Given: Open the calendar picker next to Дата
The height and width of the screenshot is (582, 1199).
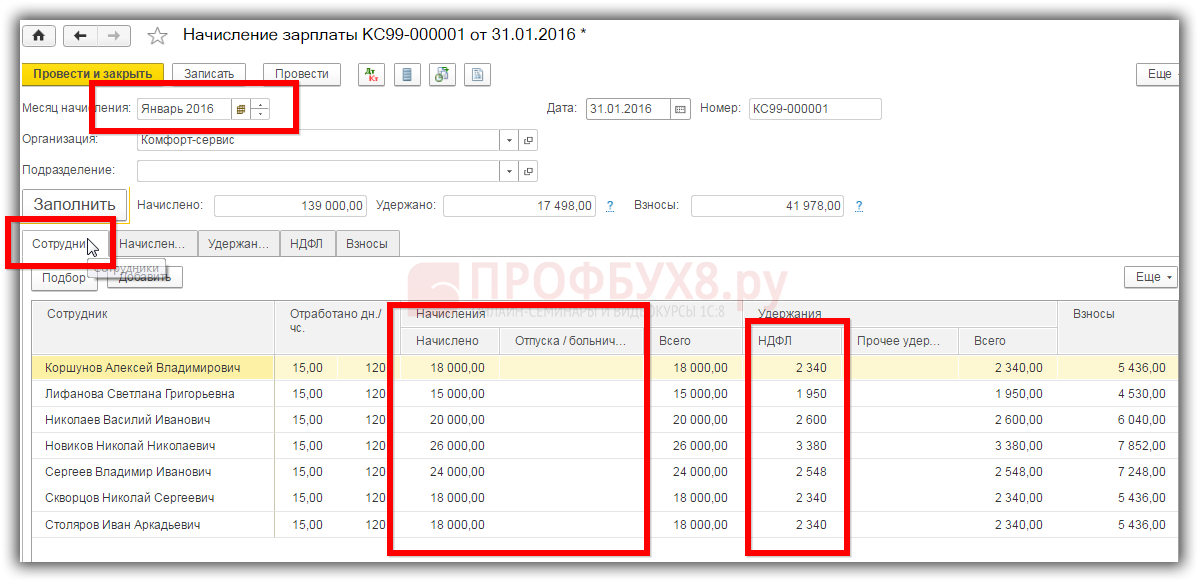Looking at the screenshot, I should tap(680, 110).
